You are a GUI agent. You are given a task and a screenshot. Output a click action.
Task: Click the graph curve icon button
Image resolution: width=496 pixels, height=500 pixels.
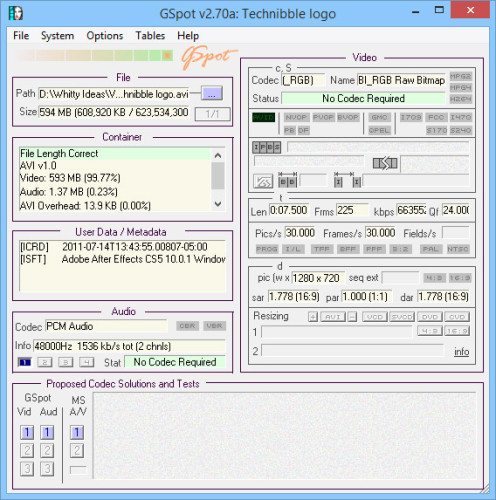point(263,182)
